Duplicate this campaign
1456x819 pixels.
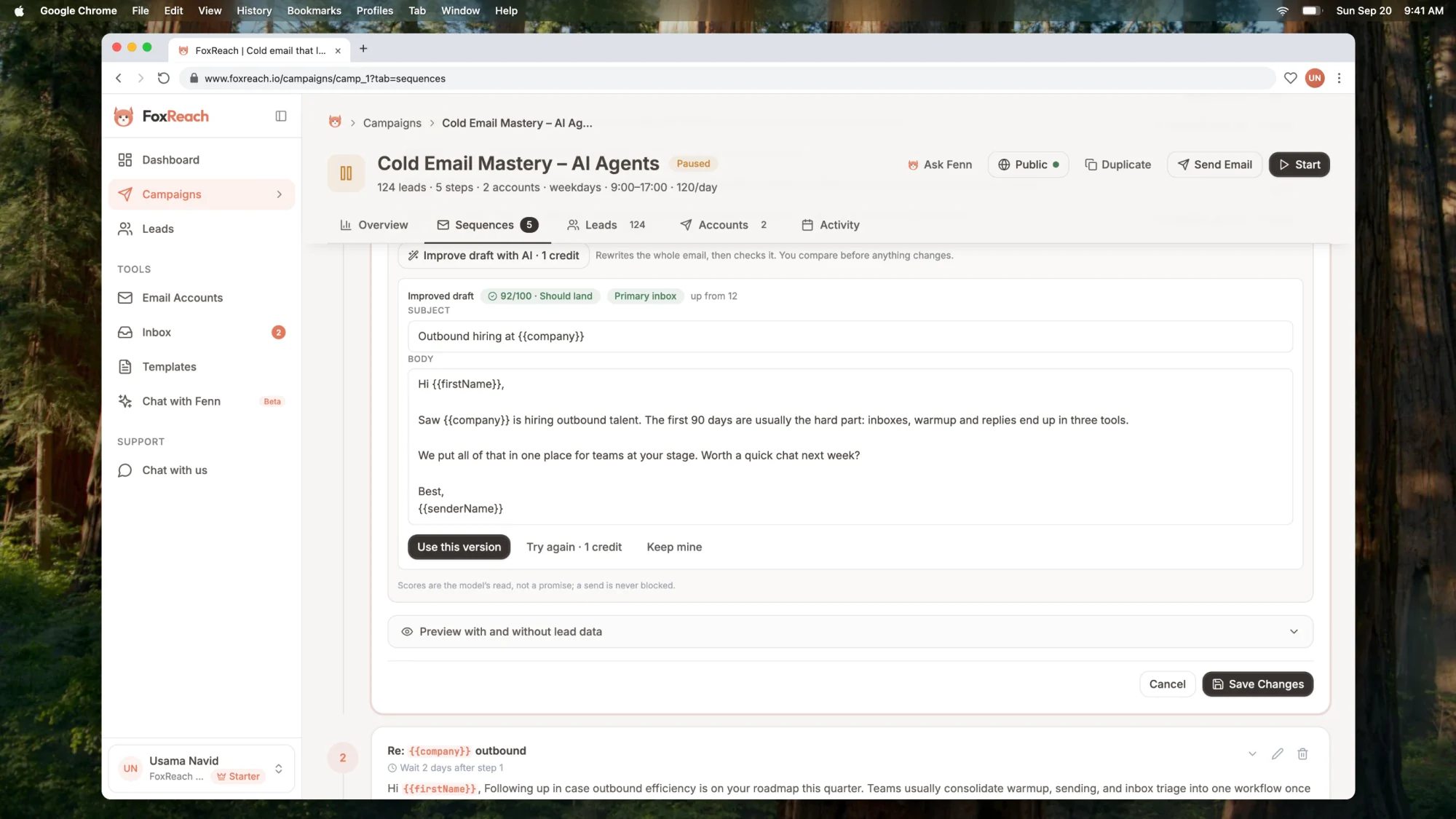tap(1117, 165)
